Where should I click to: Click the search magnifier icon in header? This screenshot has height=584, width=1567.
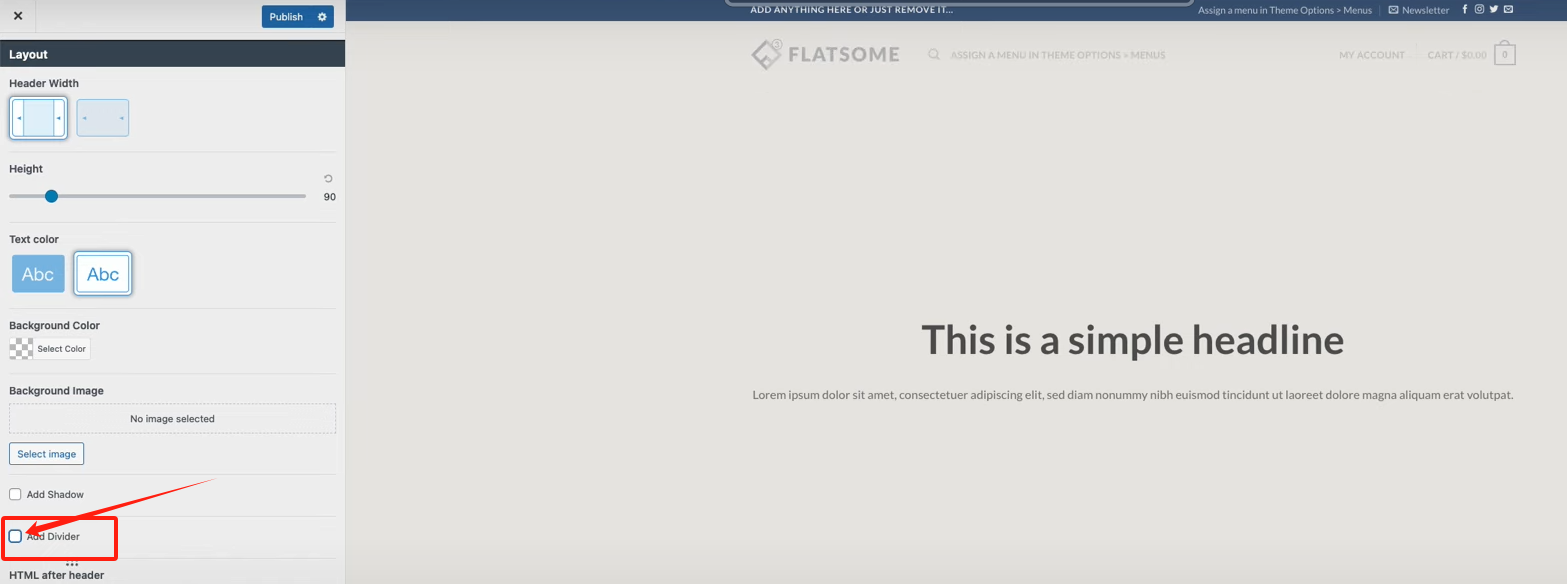(933, 55)
